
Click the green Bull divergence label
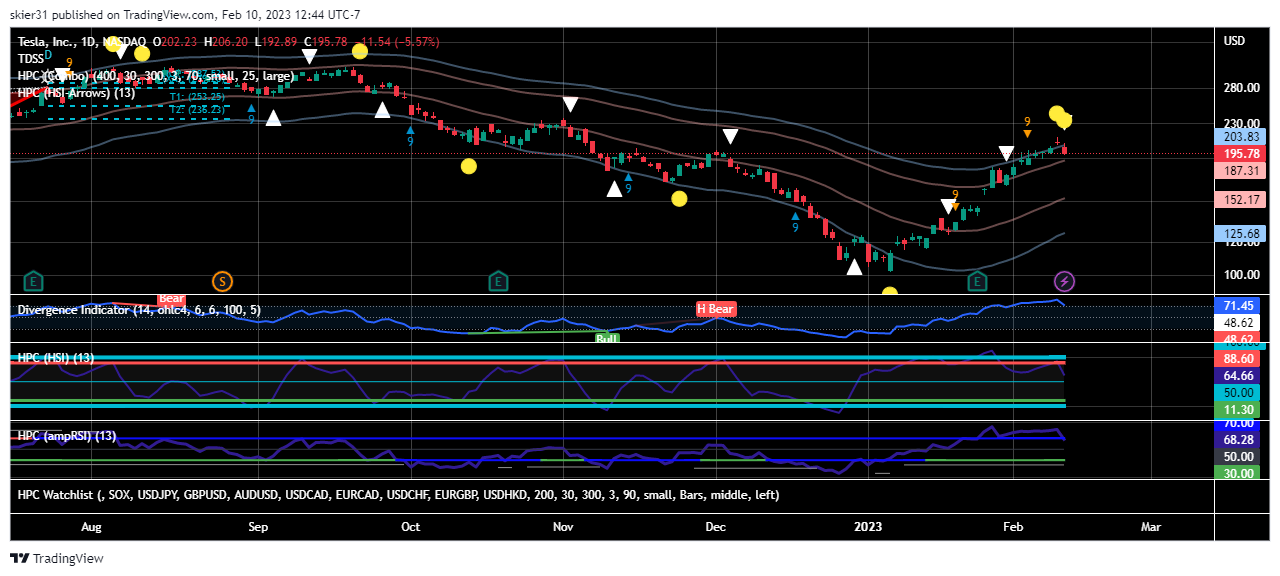(607, 338)
